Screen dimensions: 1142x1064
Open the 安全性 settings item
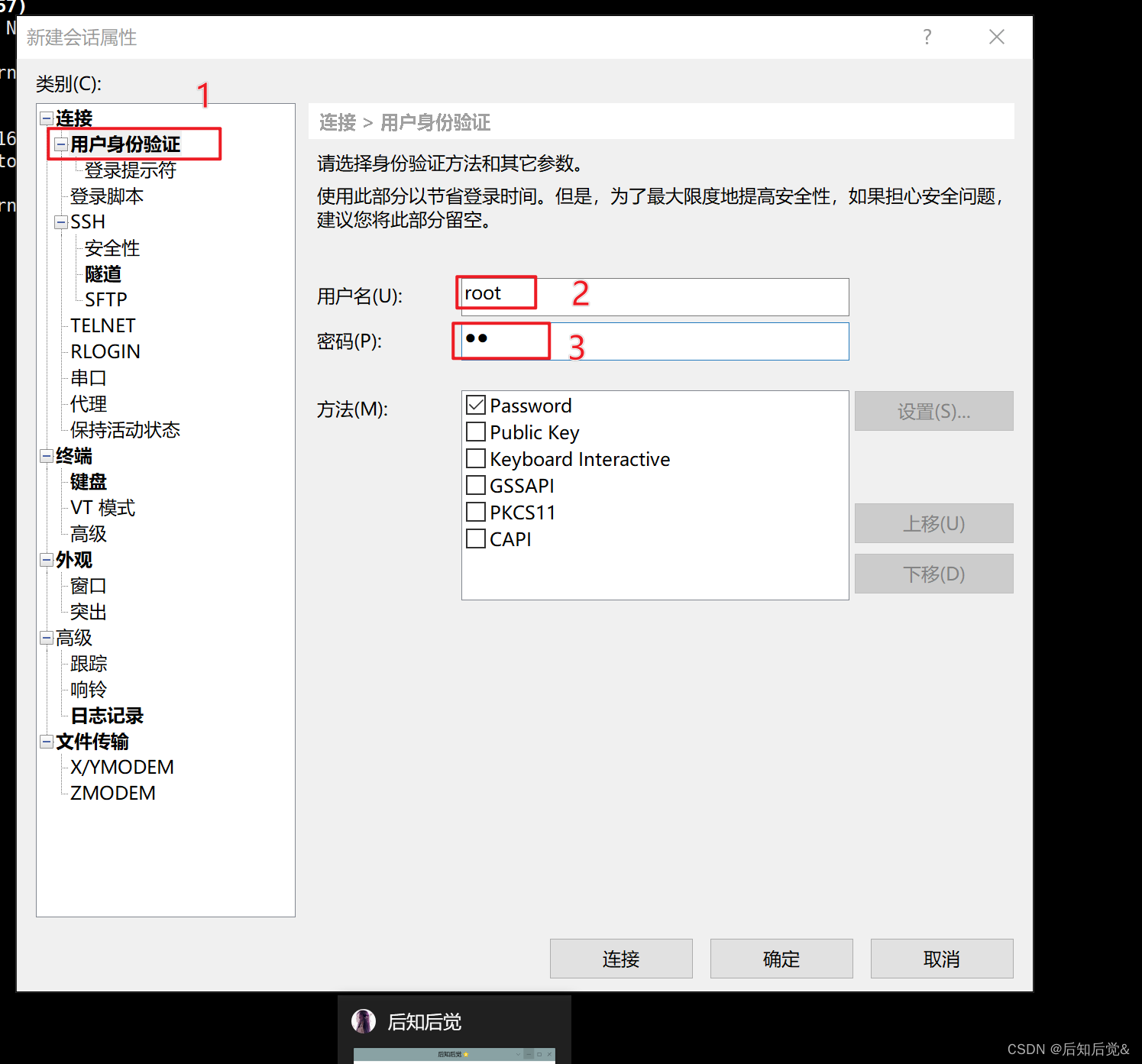[x=112, y=248]
